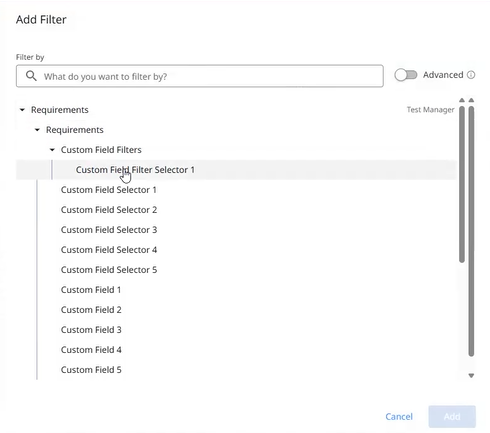Click the outer scrollbar up arrow

click(x=471, y=100)
